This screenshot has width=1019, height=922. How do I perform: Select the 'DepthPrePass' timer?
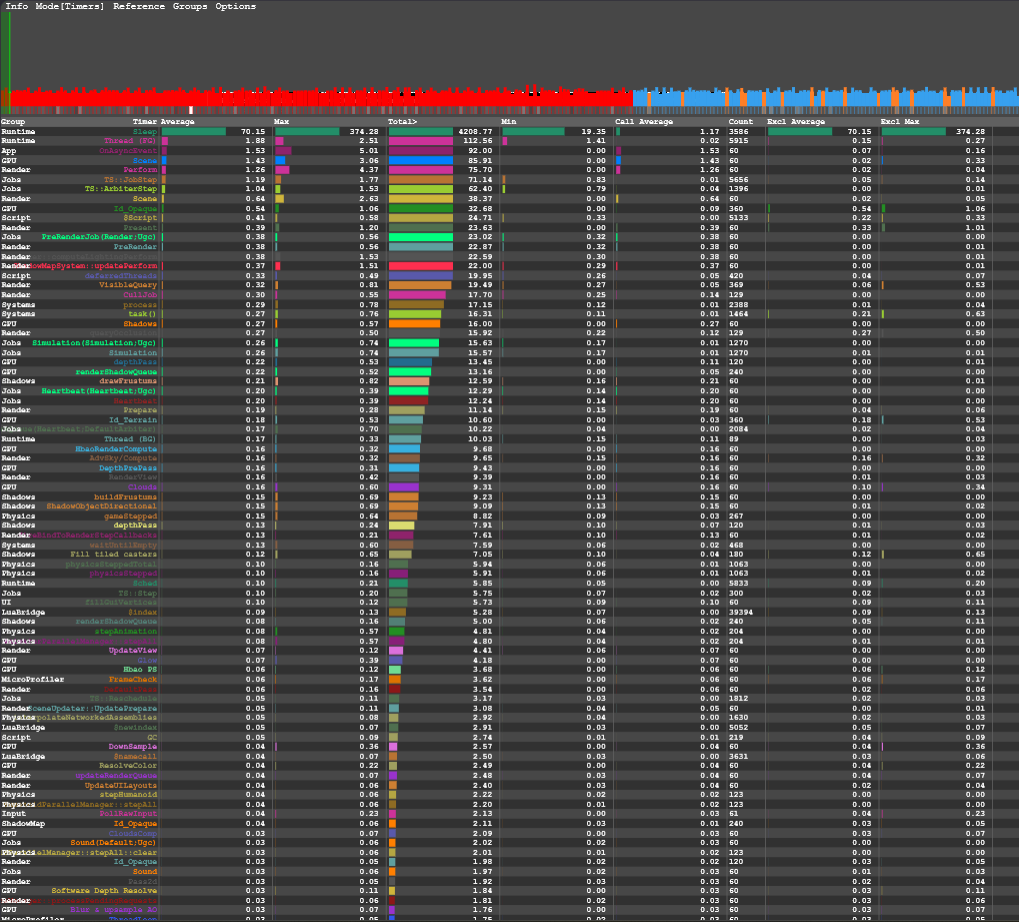(128, 468)
